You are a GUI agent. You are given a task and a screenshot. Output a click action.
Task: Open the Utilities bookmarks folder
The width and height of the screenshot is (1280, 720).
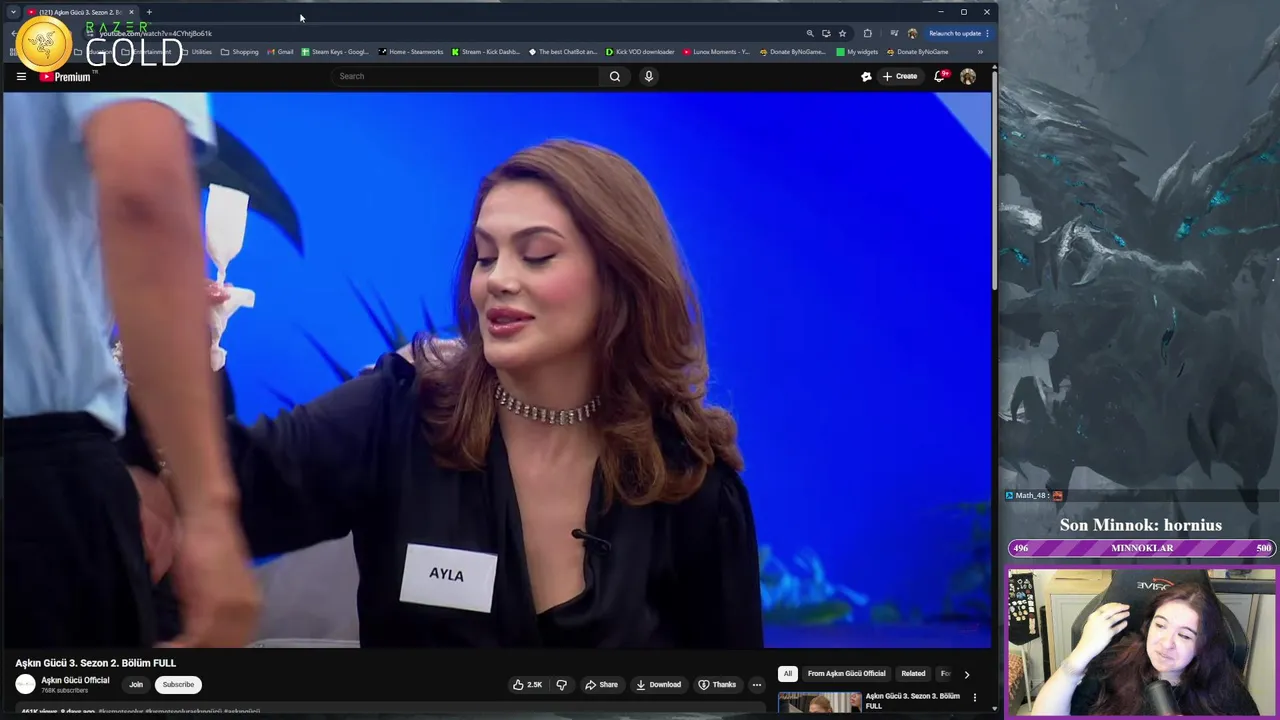[x=197, y=52]
